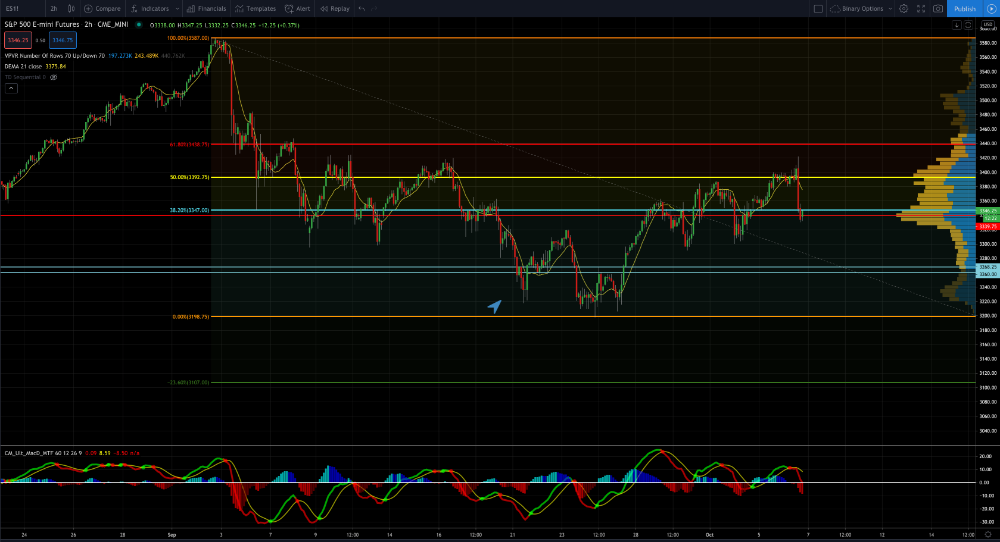Click the Oct date label on time axis

pos(709,535)
